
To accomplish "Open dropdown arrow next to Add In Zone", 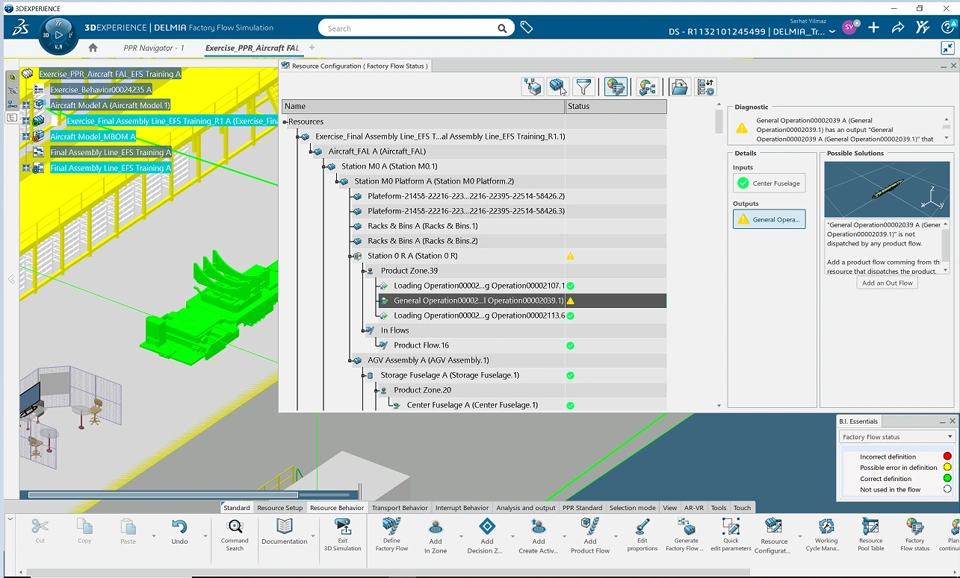I will (461, 536).
